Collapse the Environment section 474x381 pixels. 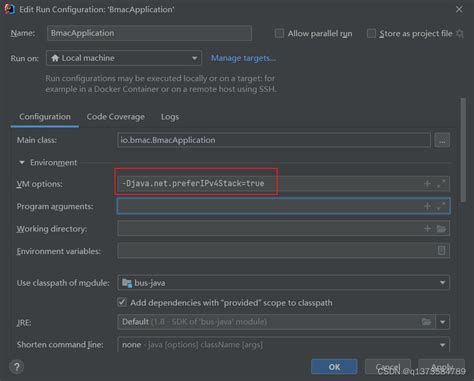pos(22,163)
